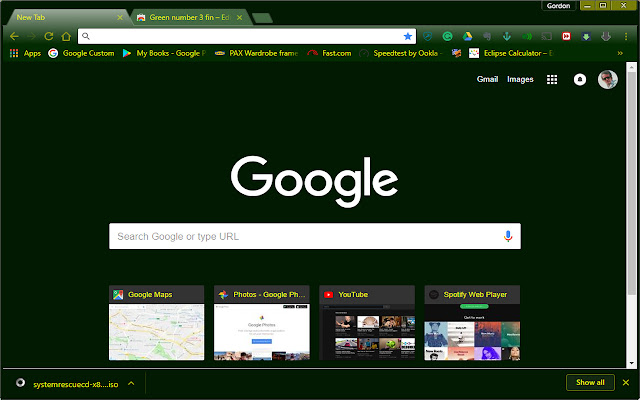Open the My Books - Google bookmark
Viewport: 640px width, 400px height.
tap(164, 53)
